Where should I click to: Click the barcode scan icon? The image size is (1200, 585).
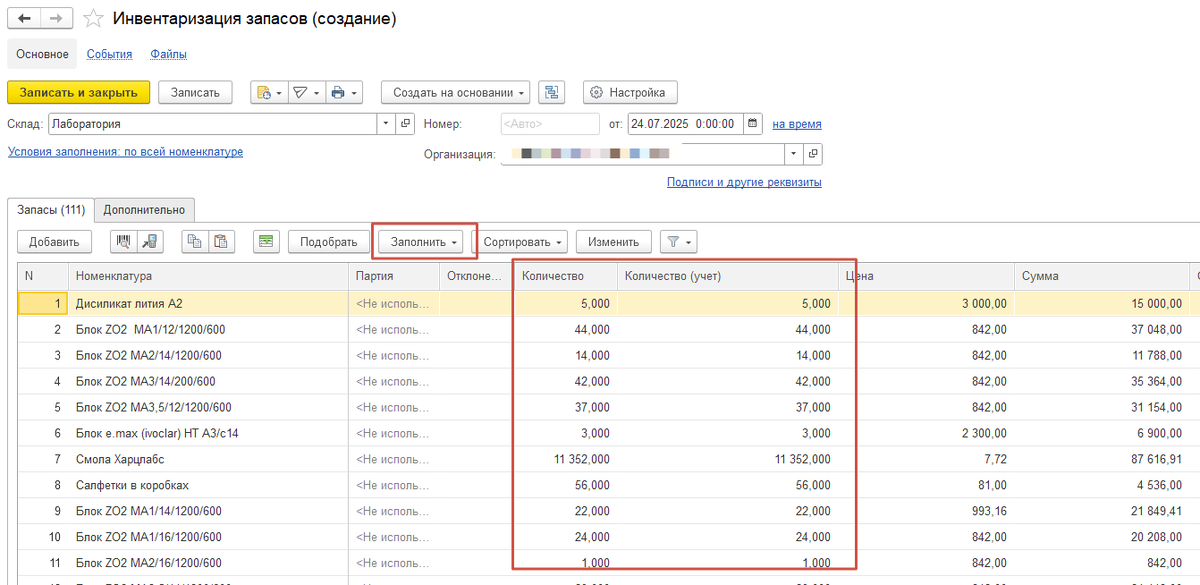click(125, 241)
